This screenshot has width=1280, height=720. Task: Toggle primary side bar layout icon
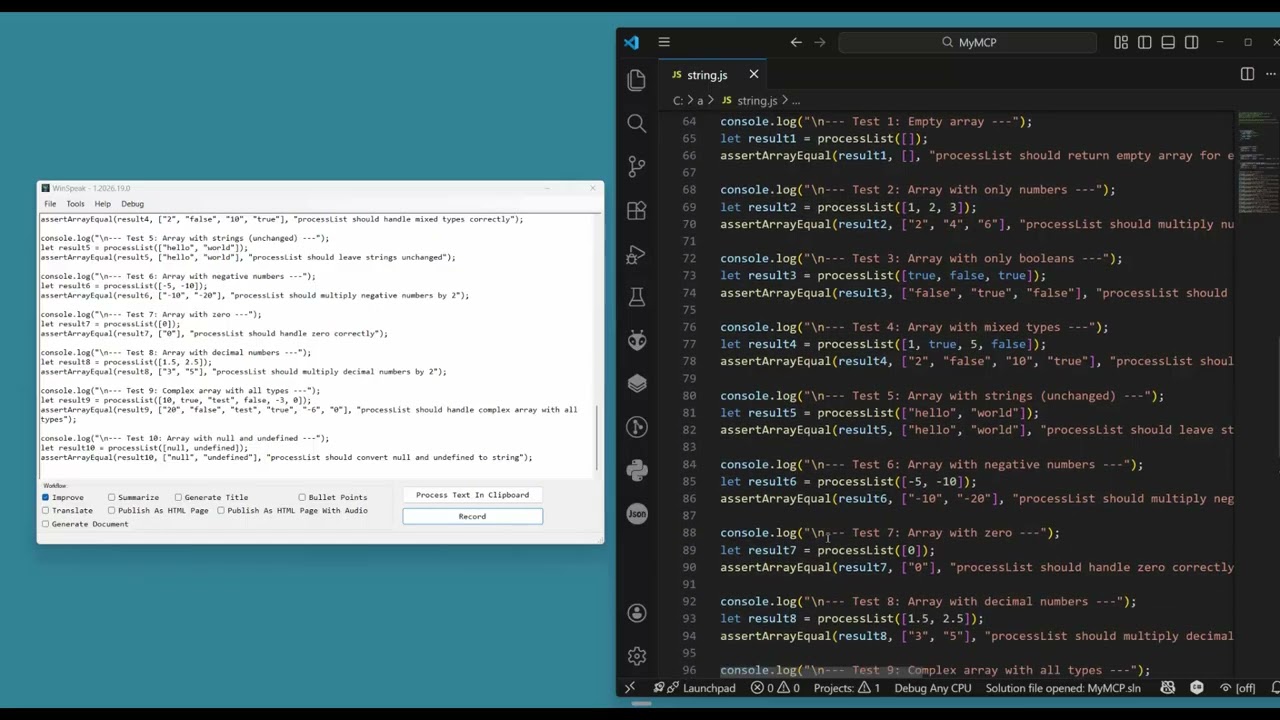tap(1144, 42)
